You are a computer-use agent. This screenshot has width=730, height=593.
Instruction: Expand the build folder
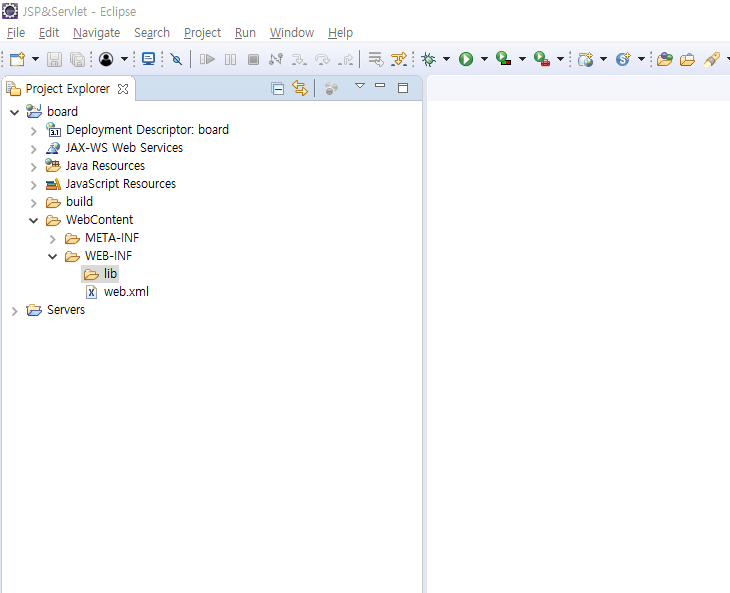[34, 203]
